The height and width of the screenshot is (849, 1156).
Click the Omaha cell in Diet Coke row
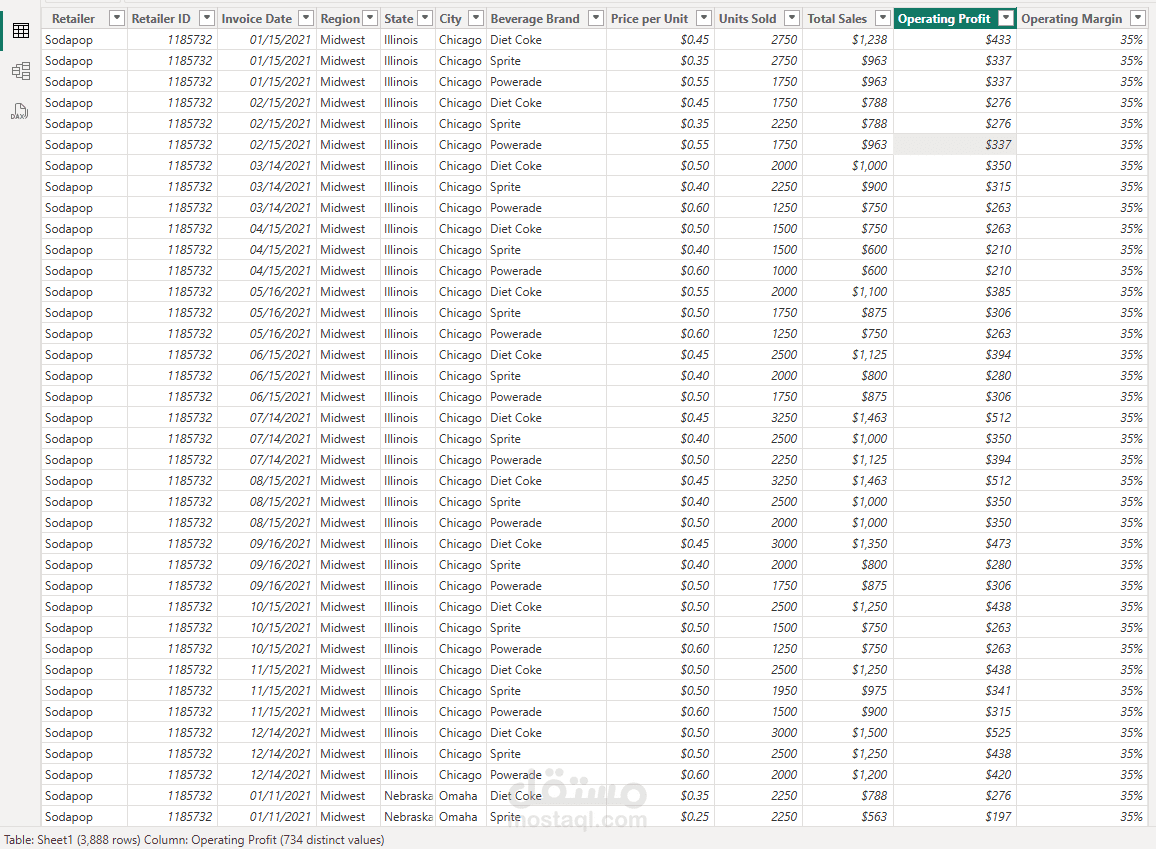(x=461, y=796)
